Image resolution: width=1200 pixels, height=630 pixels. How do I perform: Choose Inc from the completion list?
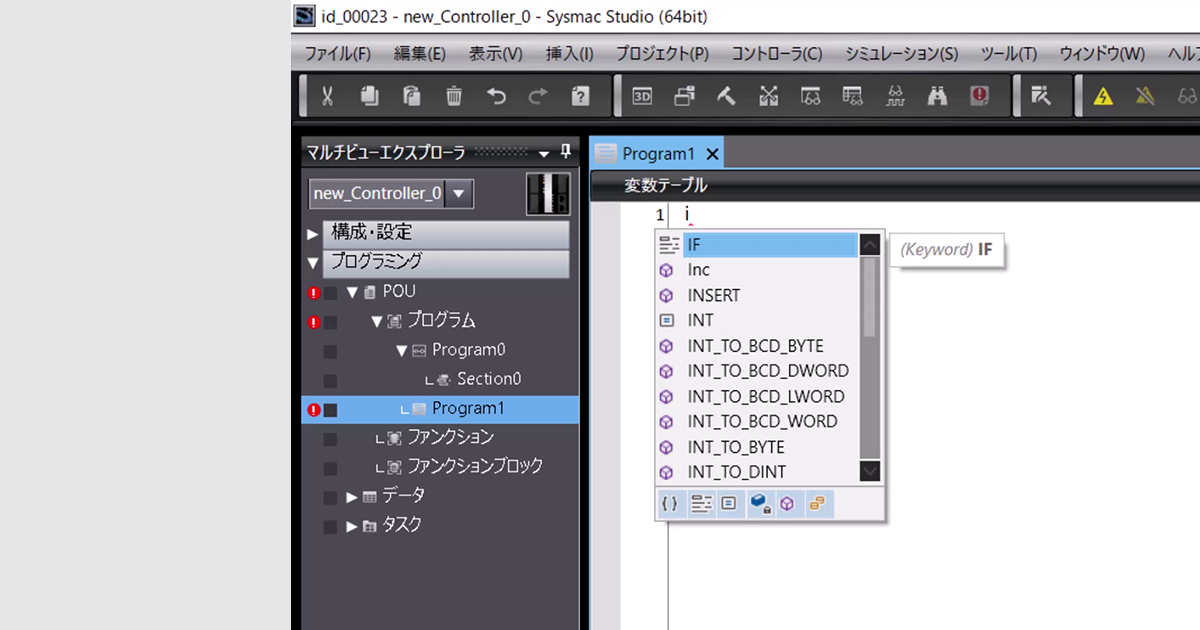pos(757,270)
